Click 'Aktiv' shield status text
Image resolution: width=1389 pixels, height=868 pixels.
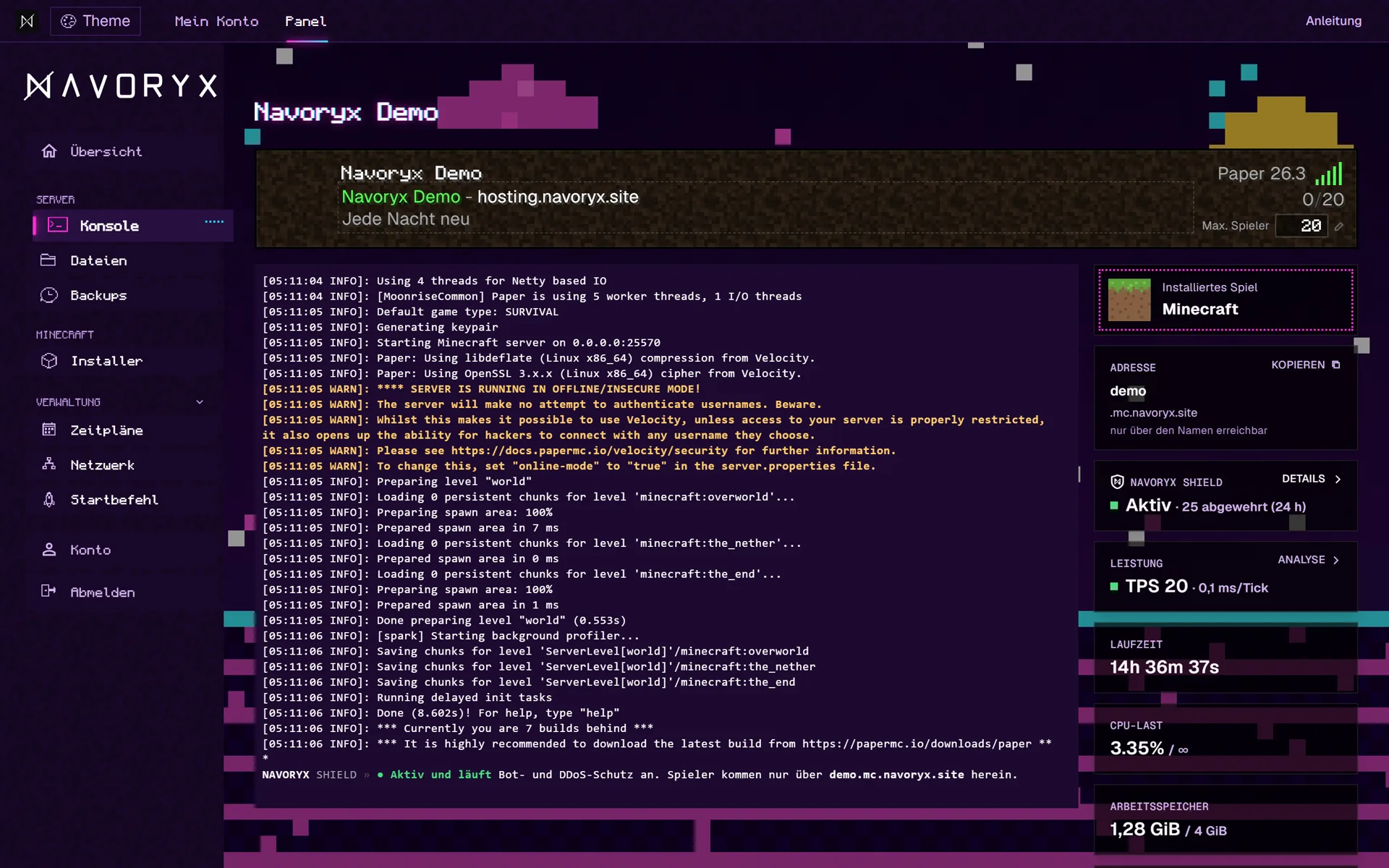click(1147, 505)
